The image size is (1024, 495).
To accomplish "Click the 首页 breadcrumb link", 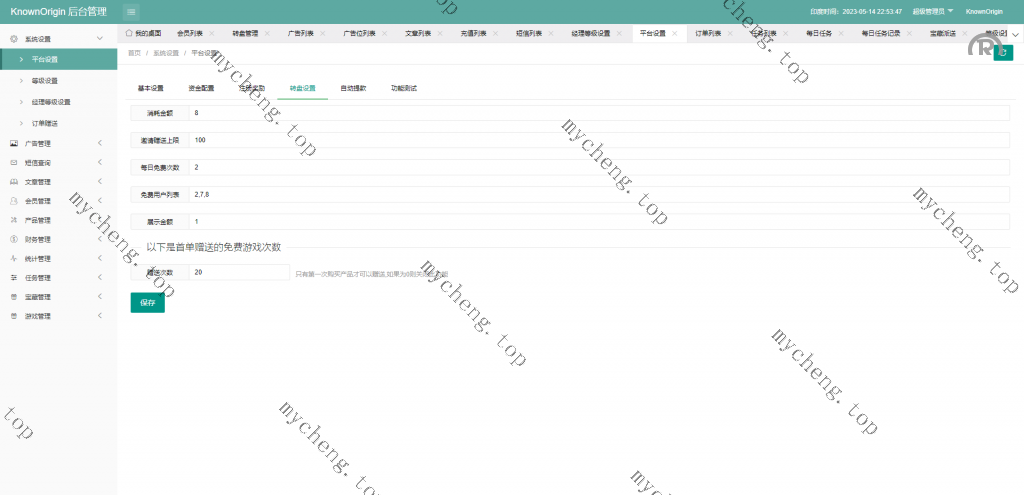I will click(x=135, y=52).
